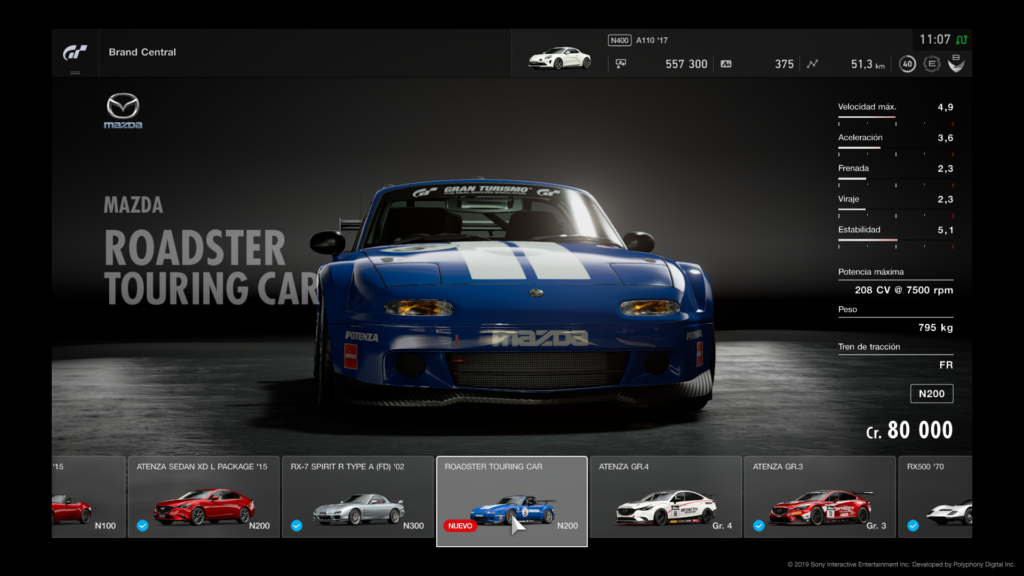Click the level 40 circular badge
The height and width of the screenshot is (576, 1024).
coord(907,64)
